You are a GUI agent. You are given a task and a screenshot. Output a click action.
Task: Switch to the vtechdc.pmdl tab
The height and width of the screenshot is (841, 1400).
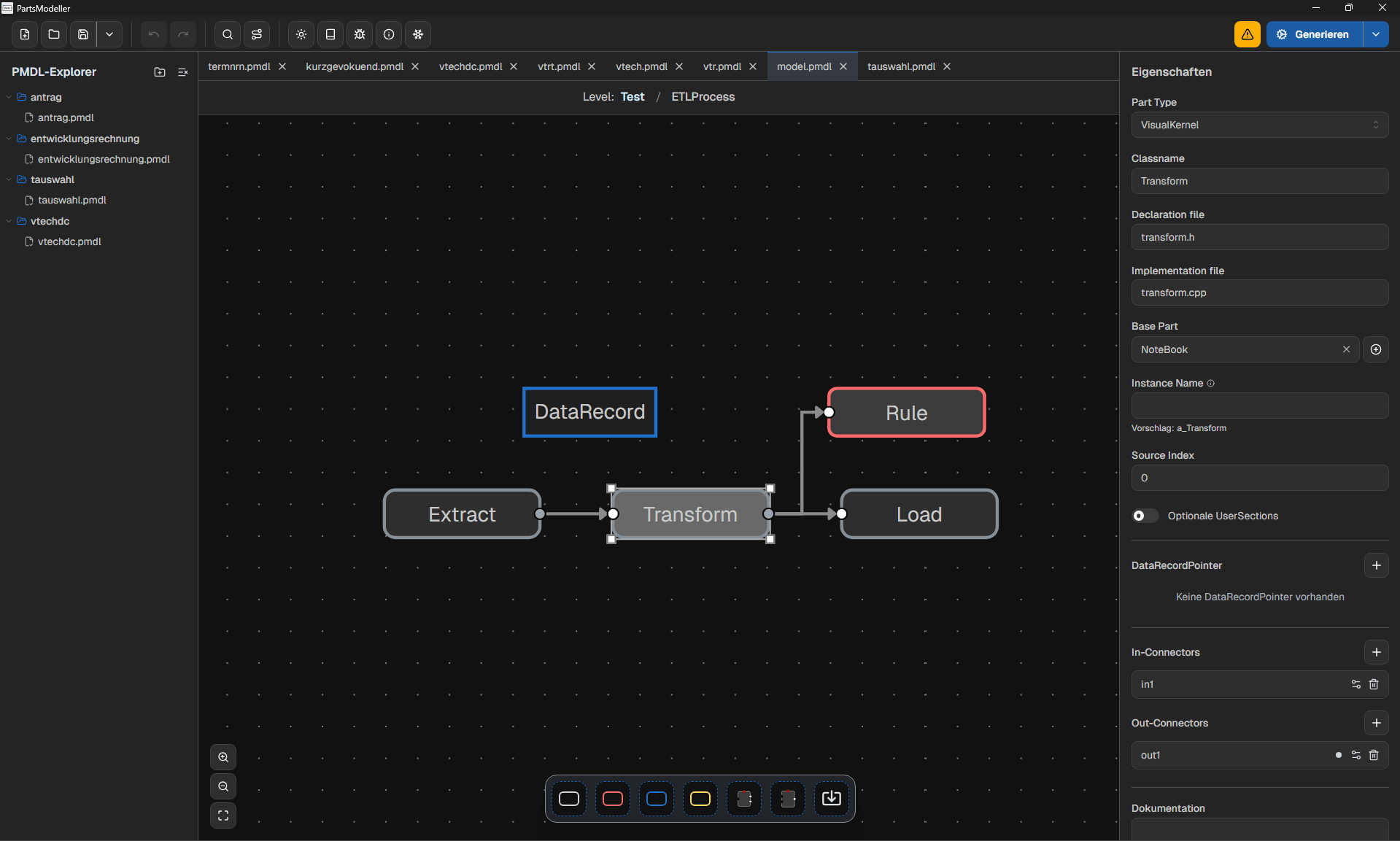click(470, 66)
